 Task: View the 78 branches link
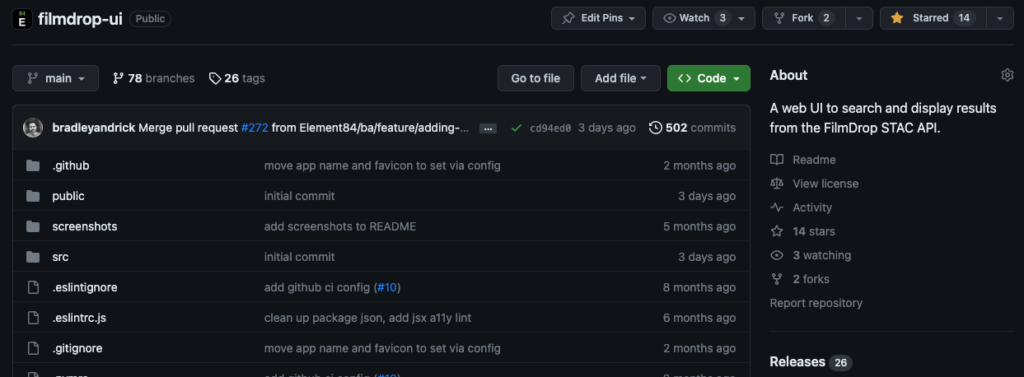153,78
